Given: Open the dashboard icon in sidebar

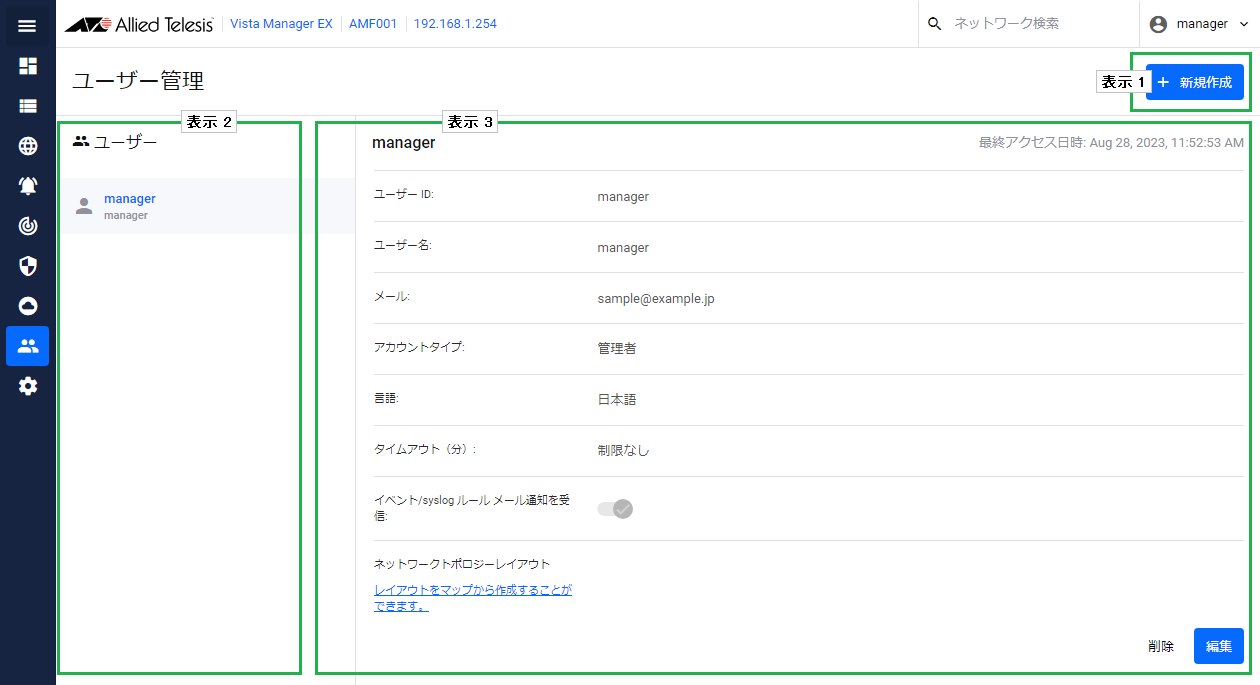Looking at the screenshot, I should click(28, 66).
